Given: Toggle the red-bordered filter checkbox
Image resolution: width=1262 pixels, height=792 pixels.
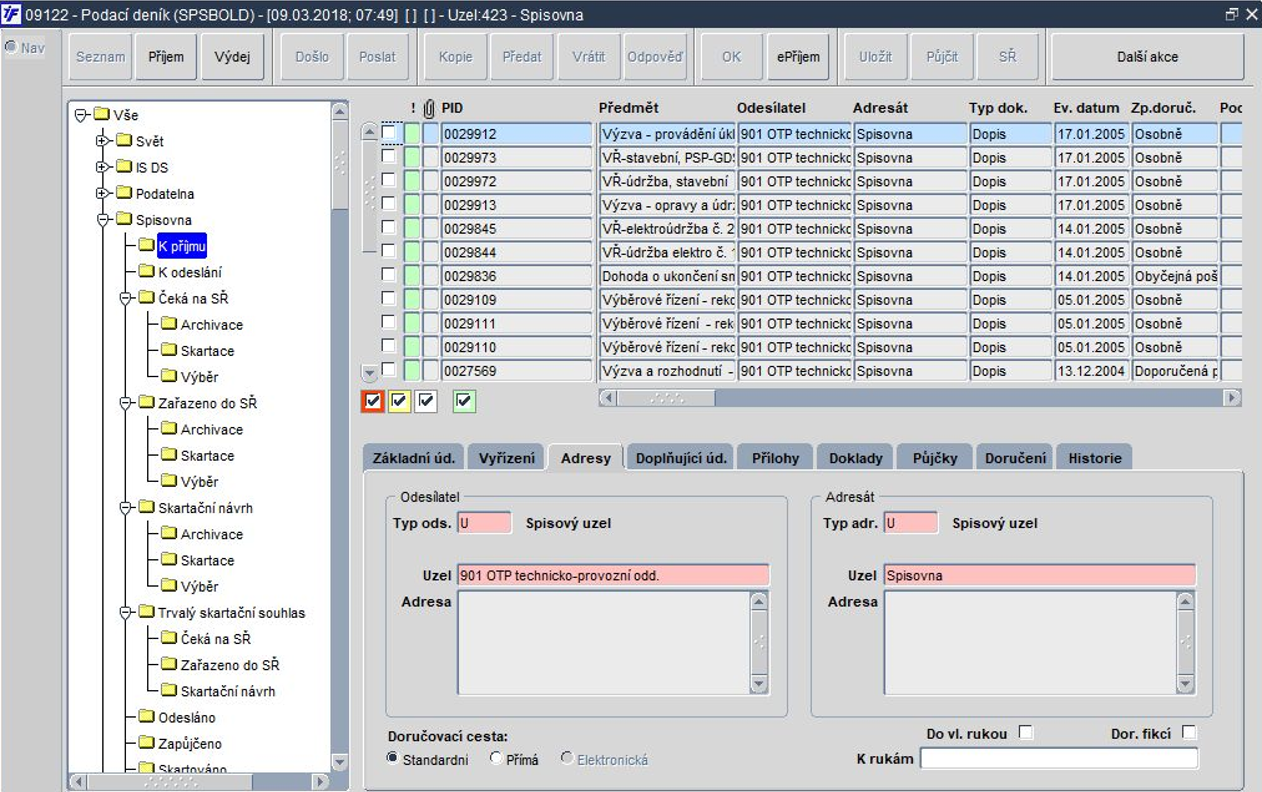Looking at the screenshot, I should pyautogui.click(x=373, y=401).
